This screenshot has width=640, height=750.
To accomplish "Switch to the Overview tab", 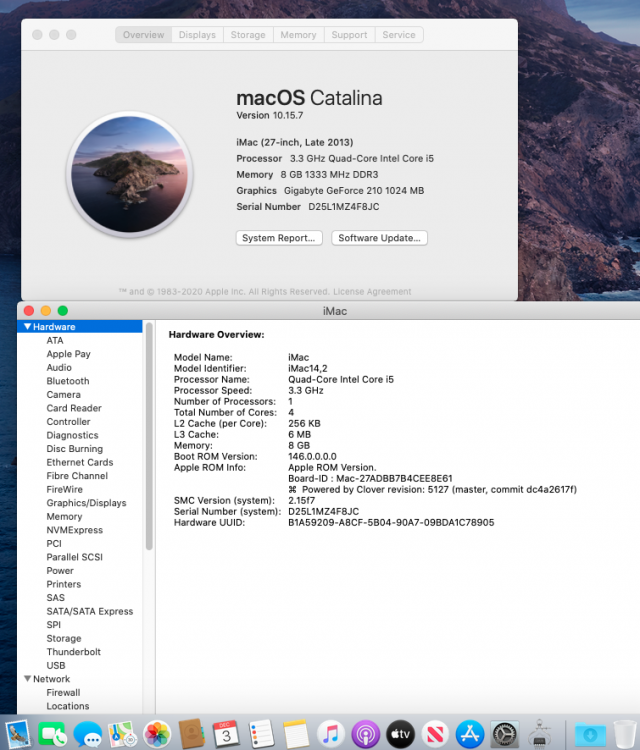I will [143, 35].
